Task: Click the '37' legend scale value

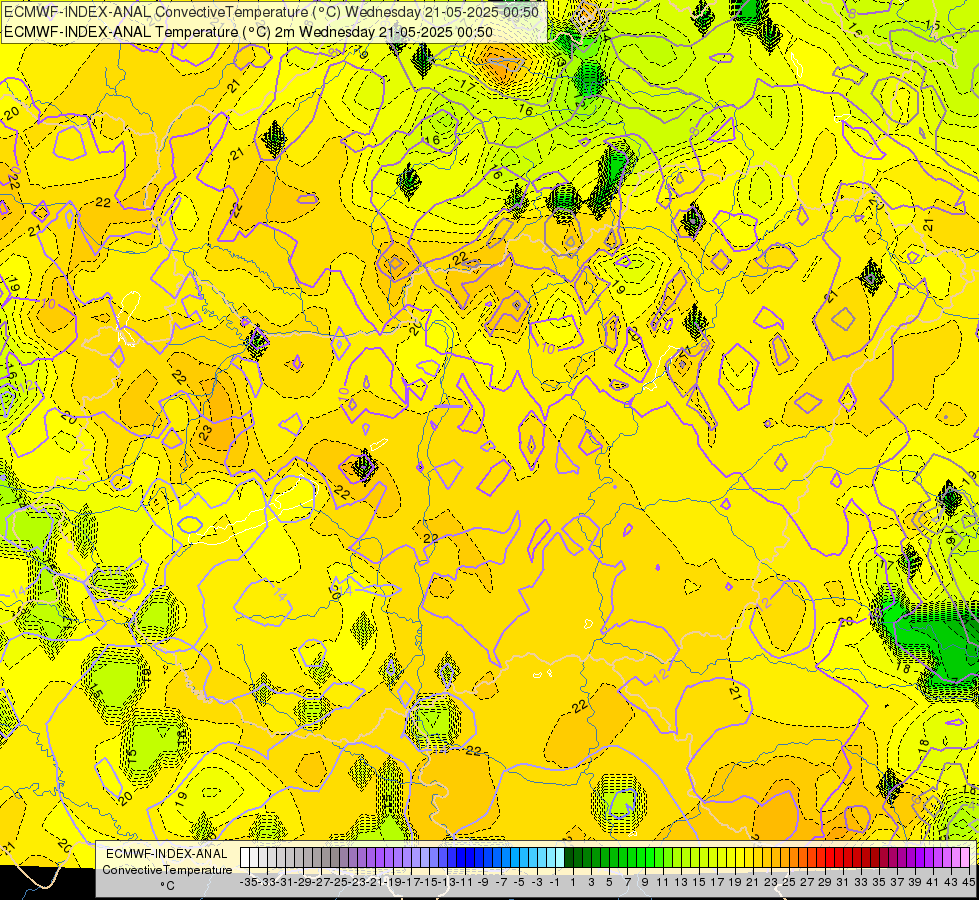Action: 897,883
